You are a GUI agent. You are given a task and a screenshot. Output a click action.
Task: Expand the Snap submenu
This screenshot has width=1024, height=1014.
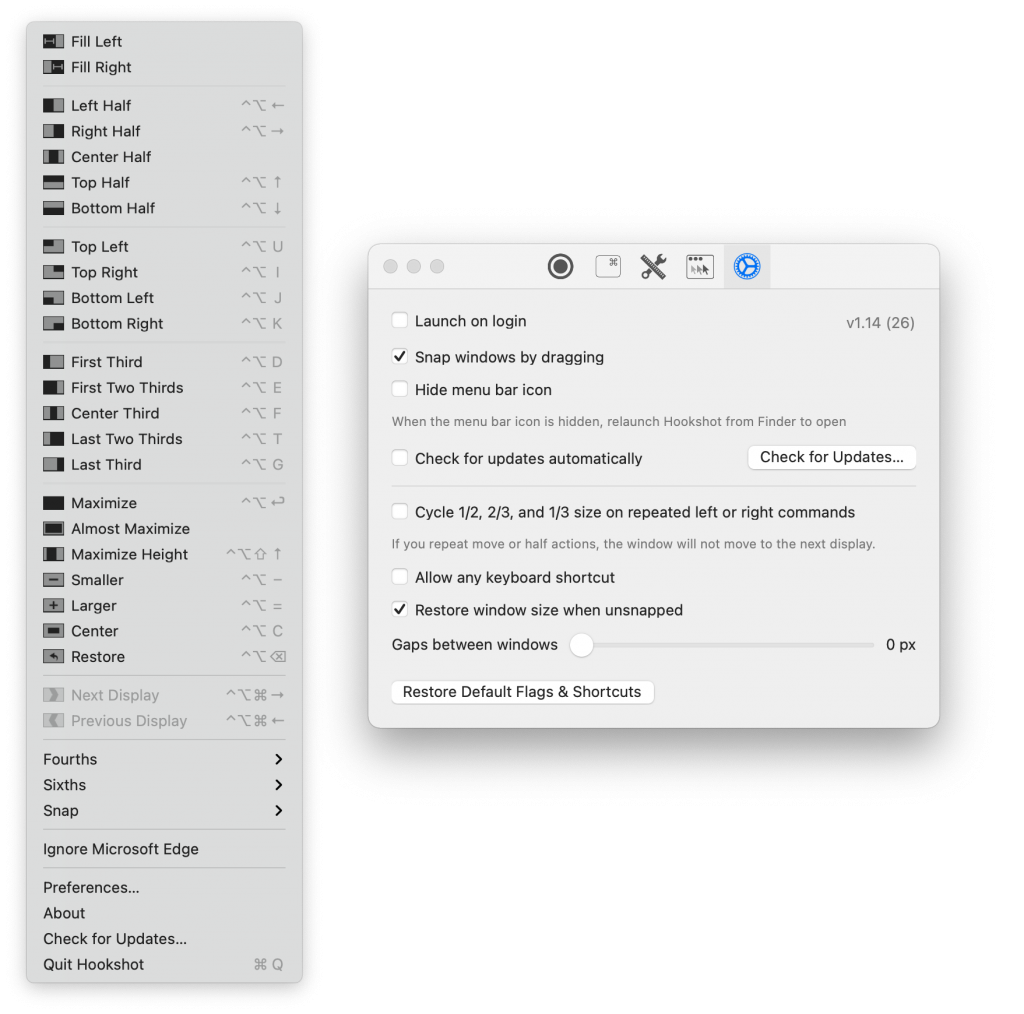(x=164, y=810)
